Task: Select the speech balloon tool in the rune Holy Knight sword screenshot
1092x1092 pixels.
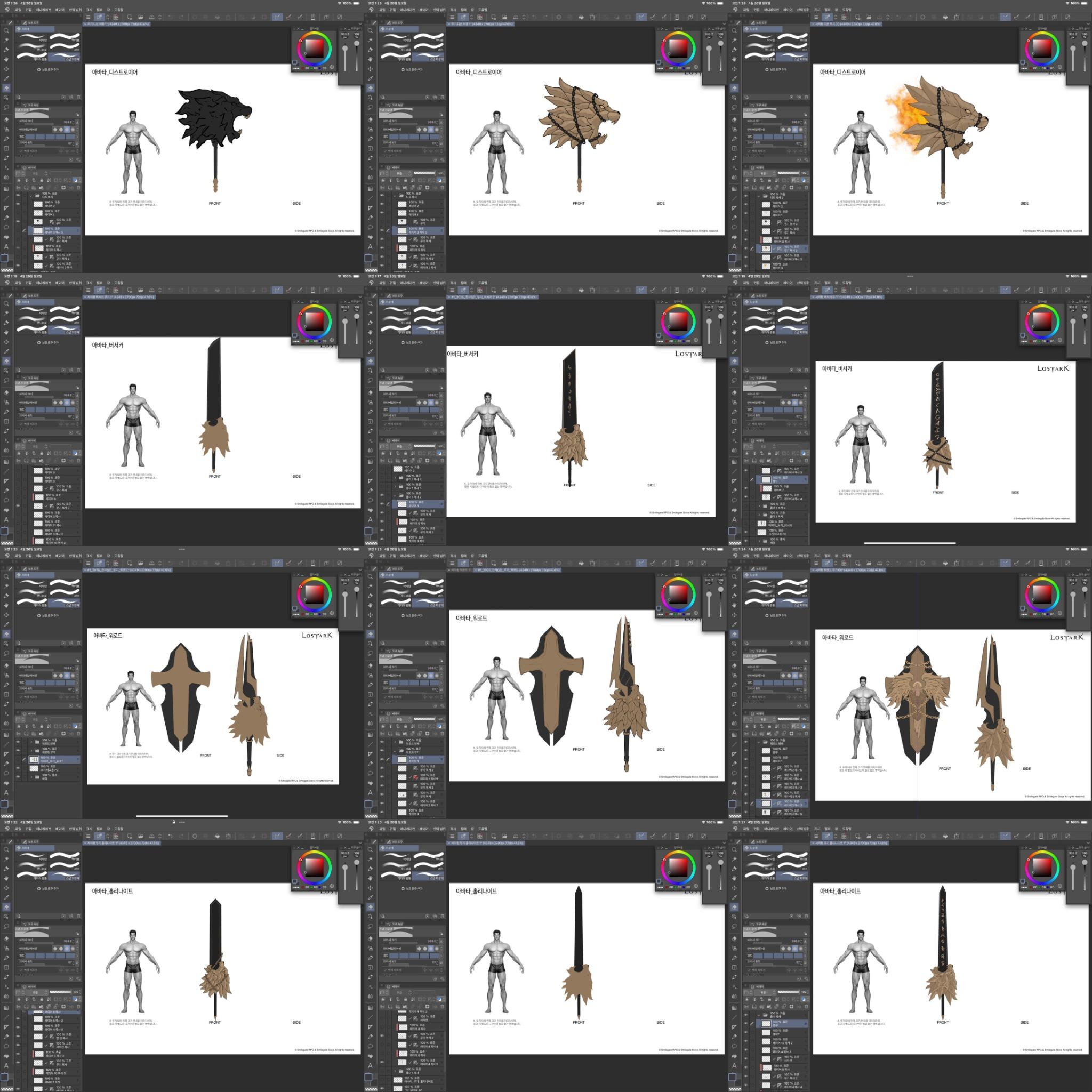Action: pos(734,1046)
